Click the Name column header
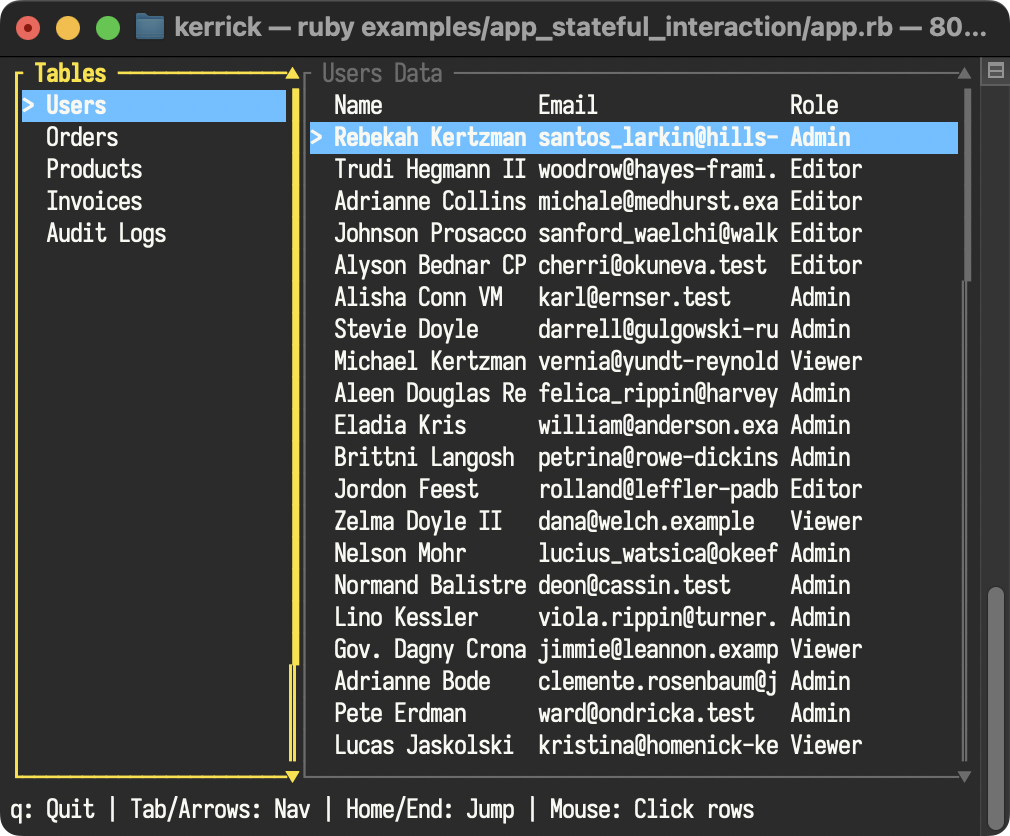 point(358,106)
